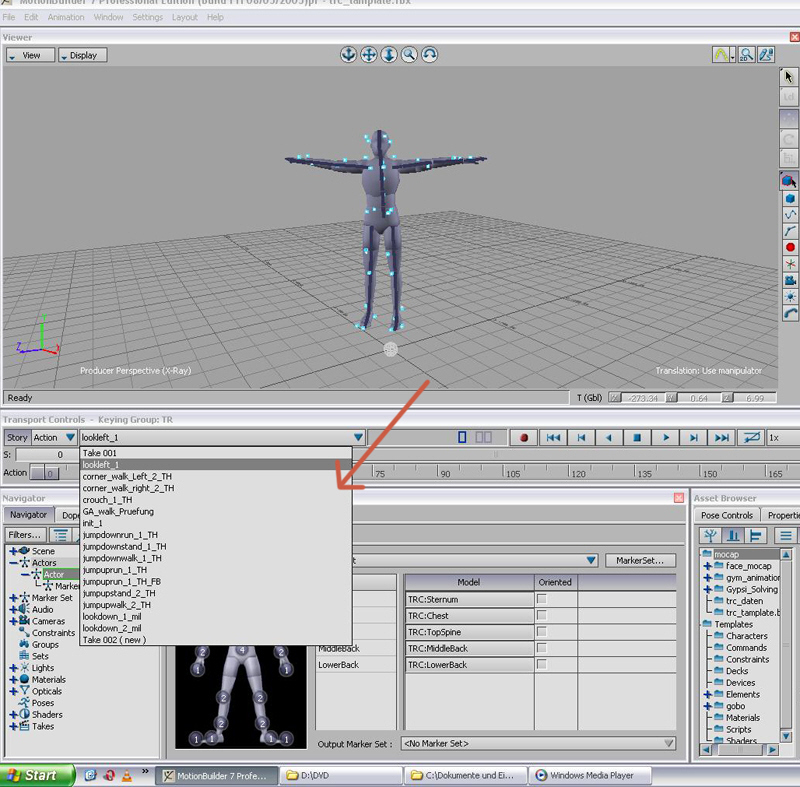Click the stop playback button
Viewport: 800px width, 787px height.
click(636, 438)
